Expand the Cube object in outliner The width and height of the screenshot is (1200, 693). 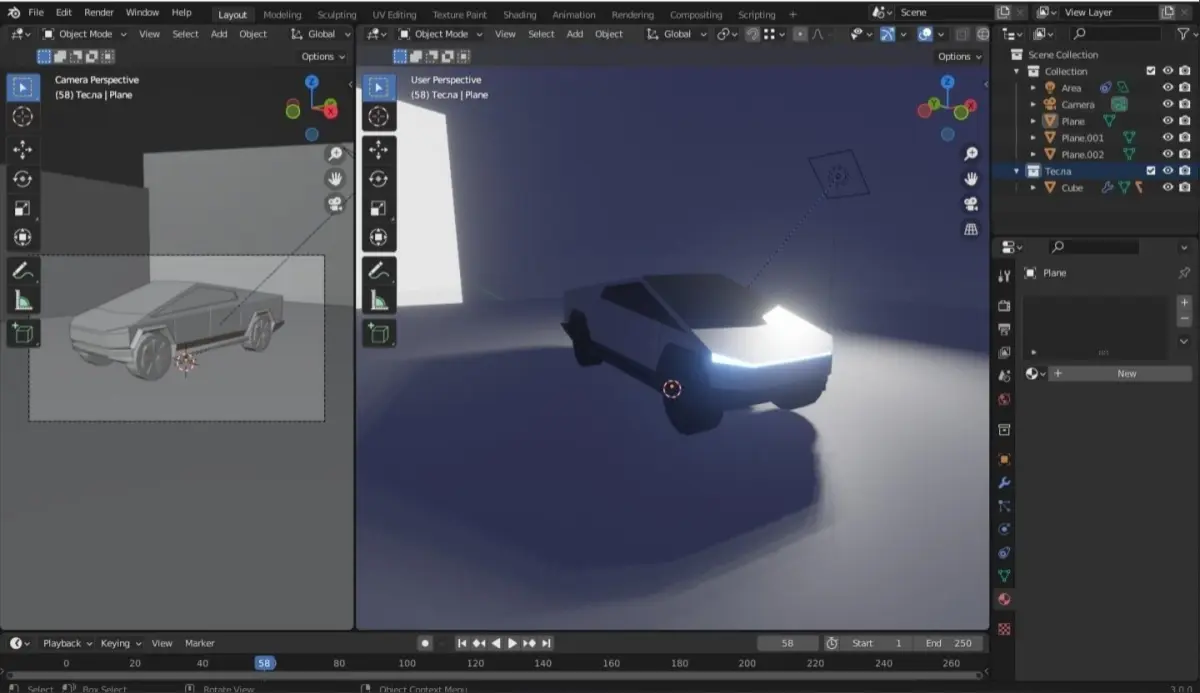tap(1034, 187)
